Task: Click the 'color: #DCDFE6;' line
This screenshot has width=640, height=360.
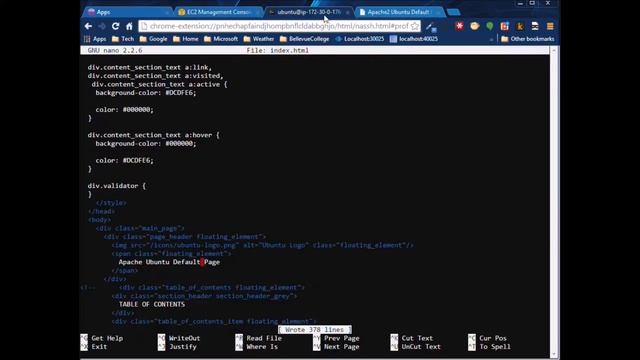Action: click(x=124, y=160)
